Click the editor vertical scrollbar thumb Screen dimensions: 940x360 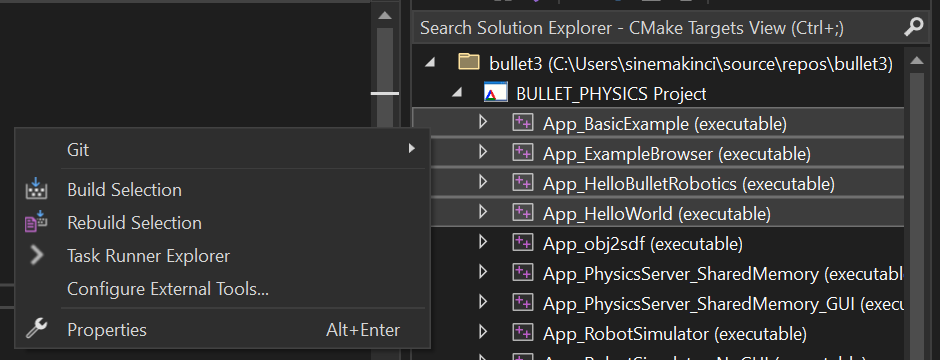pos(385,77)
